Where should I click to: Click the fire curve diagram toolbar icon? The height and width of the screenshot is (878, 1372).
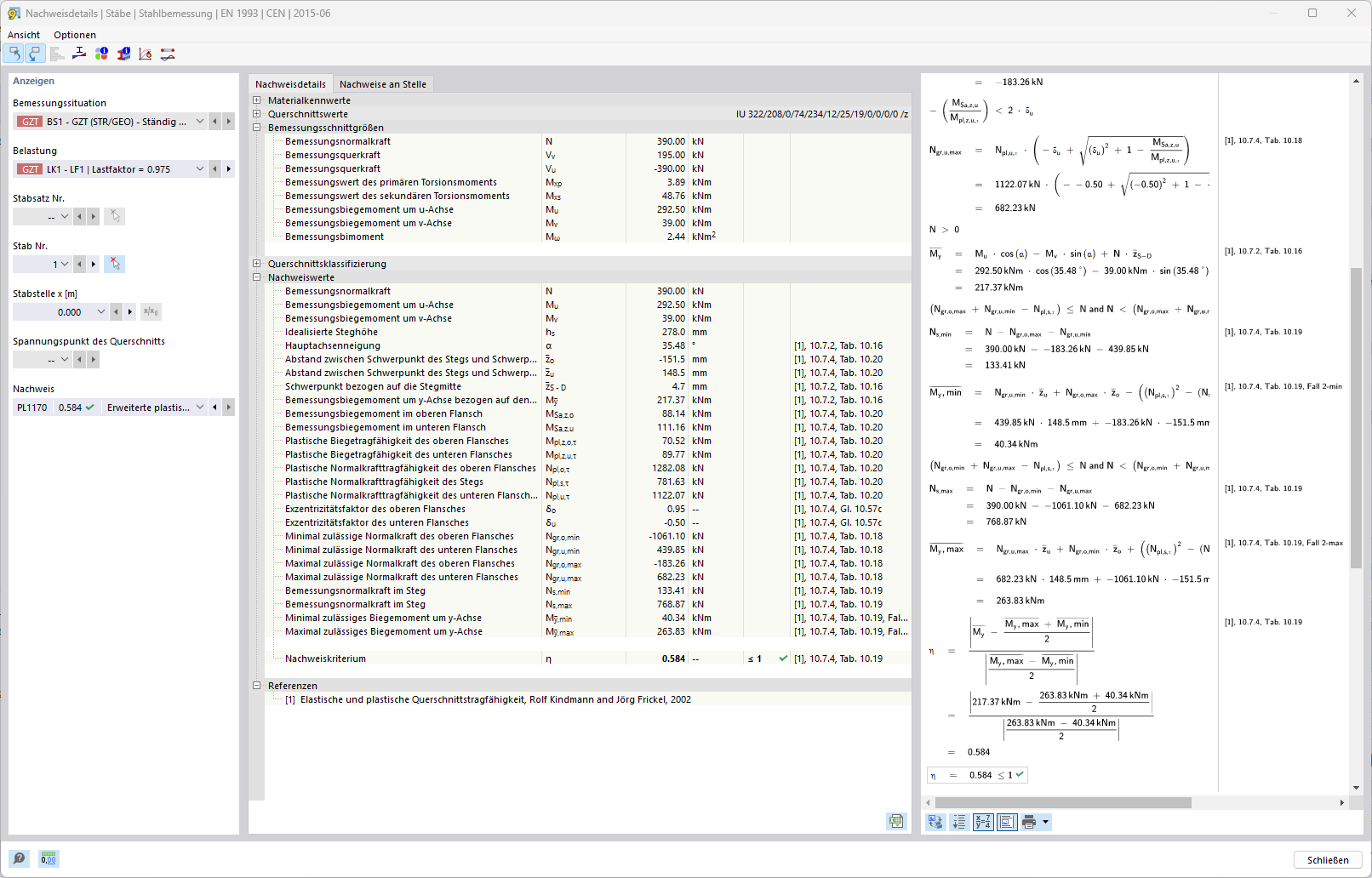coord(146,54)
